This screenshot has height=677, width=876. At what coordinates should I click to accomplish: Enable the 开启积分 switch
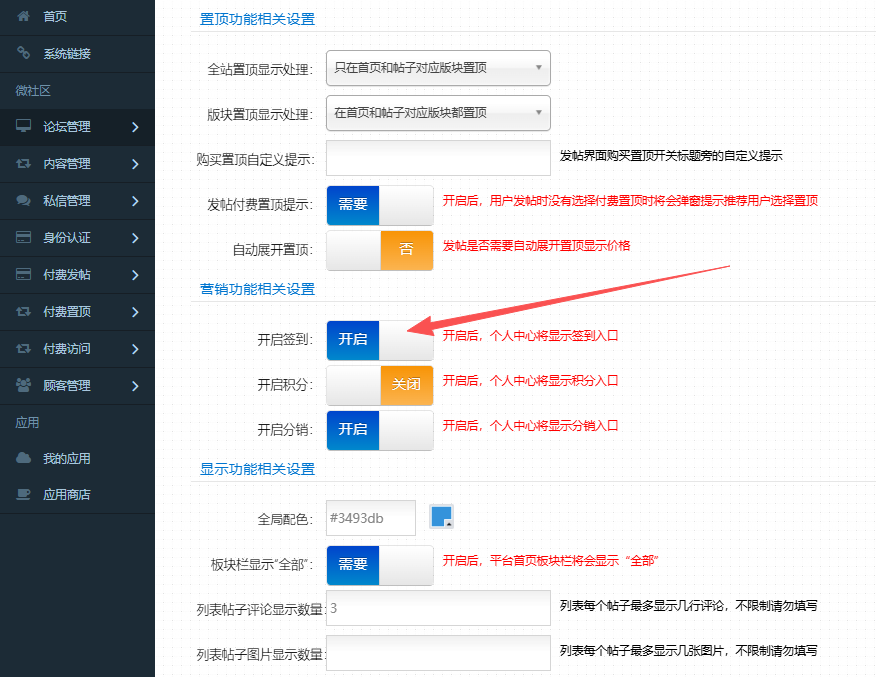(379, 385)
